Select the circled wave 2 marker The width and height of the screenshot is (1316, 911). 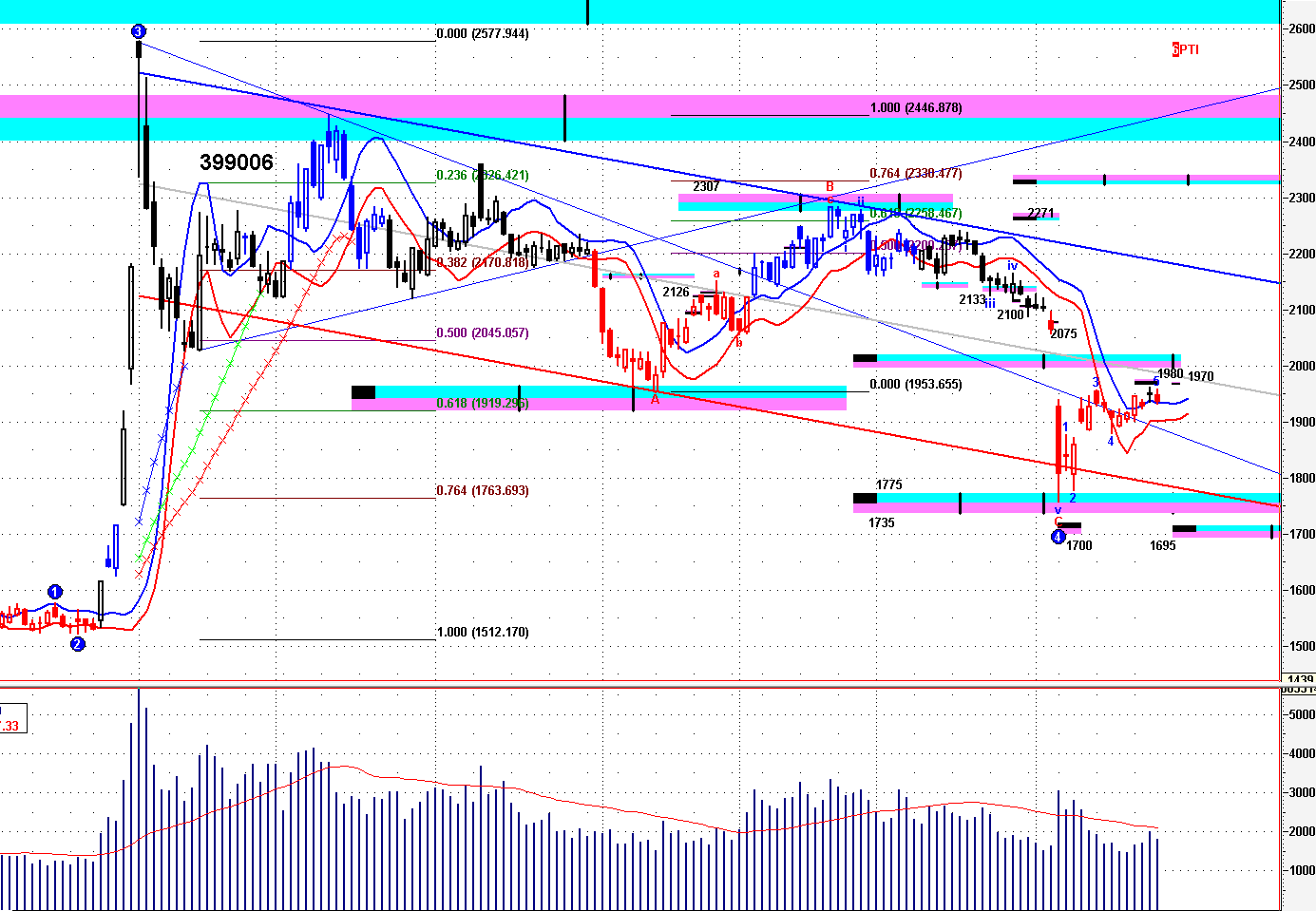point(78,644)
